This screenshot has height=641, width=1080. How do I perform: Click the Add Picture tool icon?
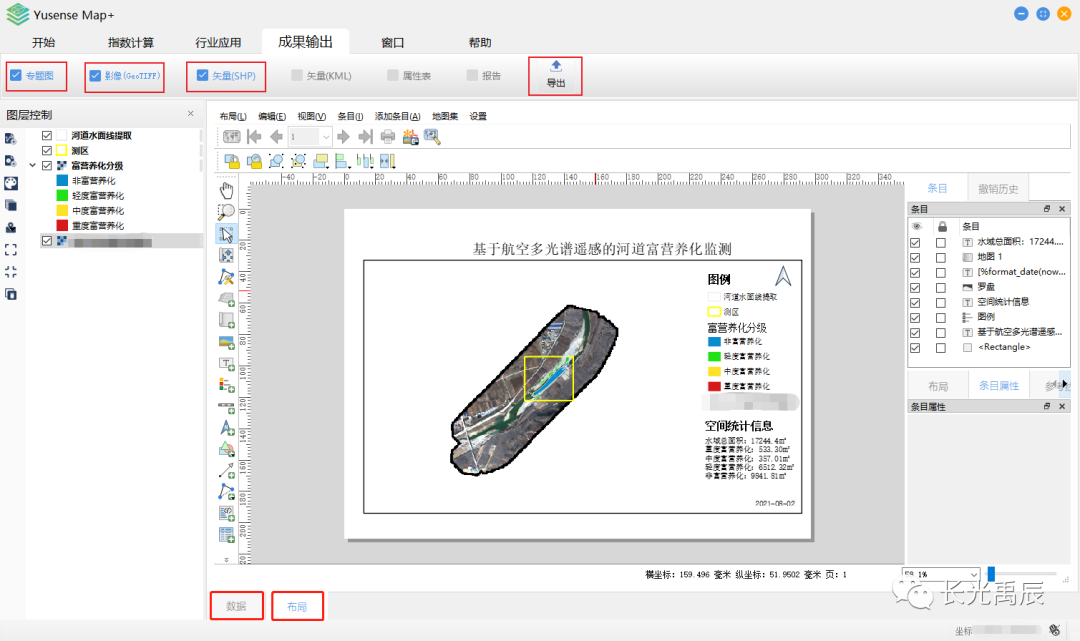click(227, 342)
